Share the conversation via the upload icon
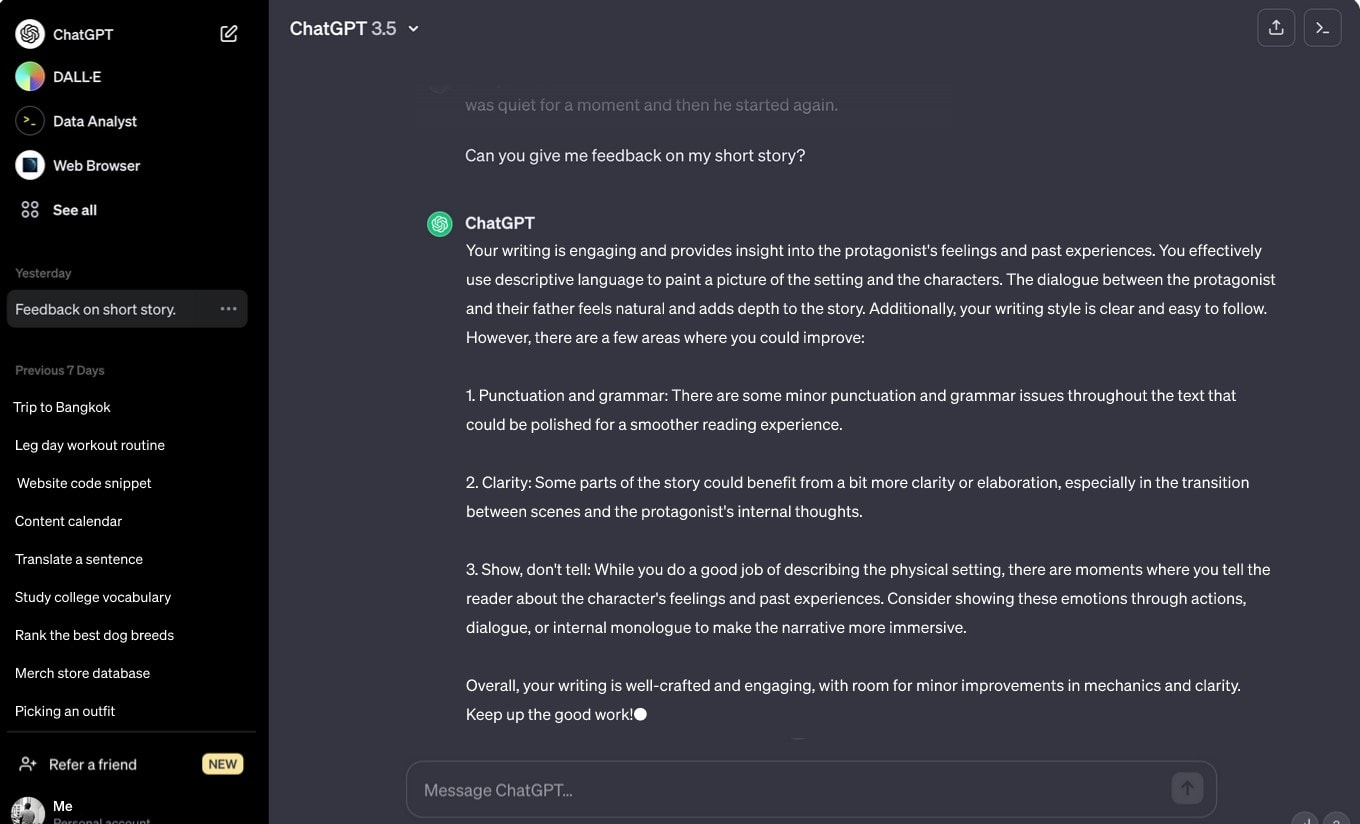Screen dimensions: 1360x824 (1276, 27)
